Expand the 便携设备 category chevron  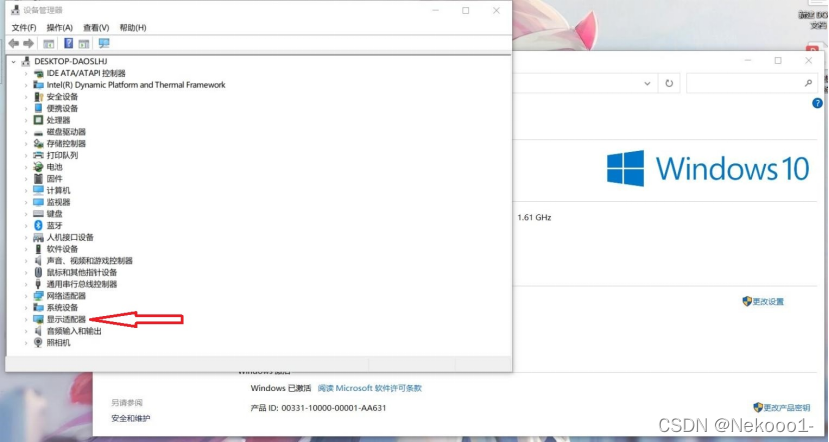pyautogui.click(x=26, y=108)
